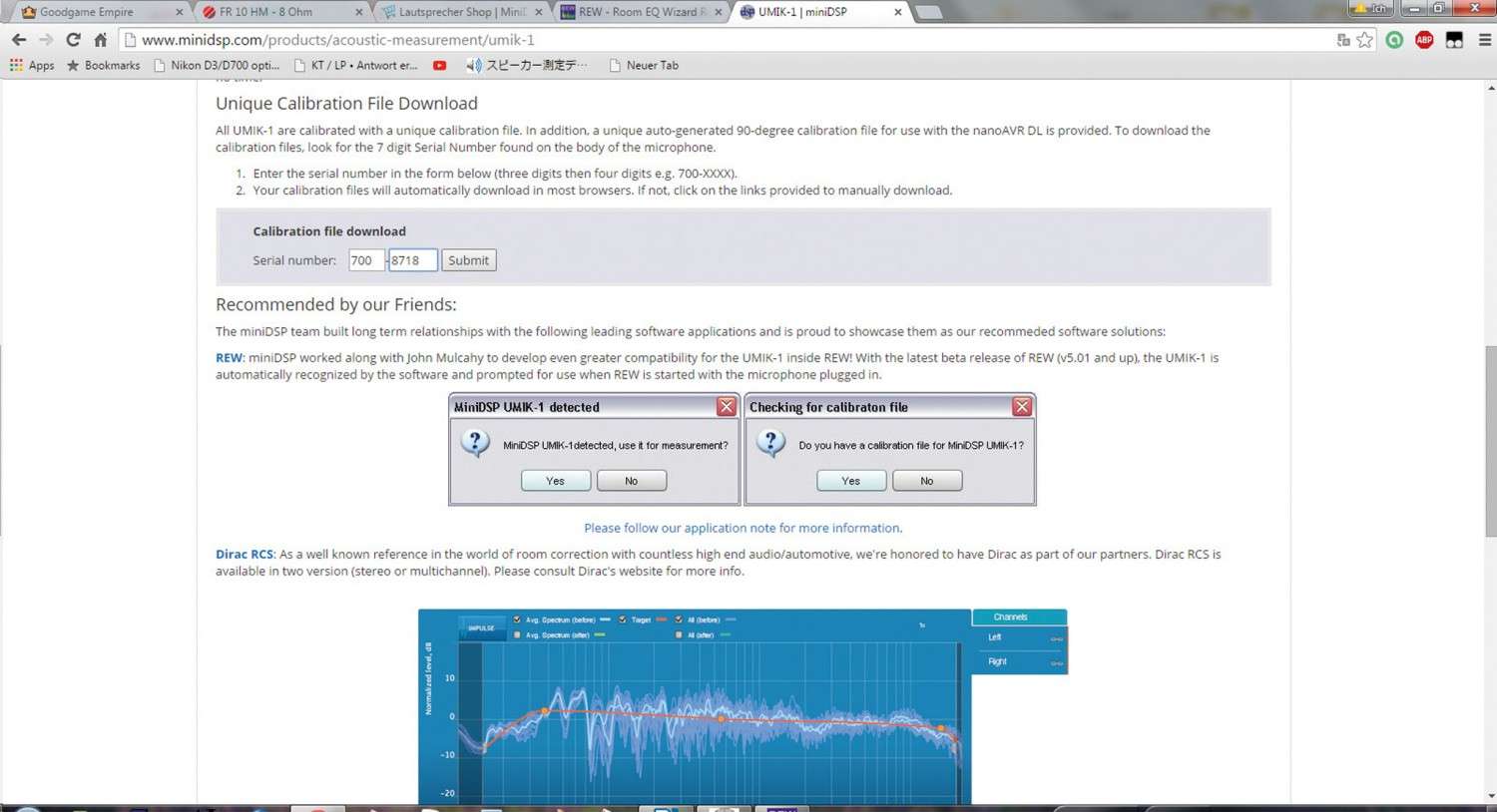Close the REW - Room EQ Wizard tab
The height and width of the screenshot is (812, 1497).
click(719, 12)
